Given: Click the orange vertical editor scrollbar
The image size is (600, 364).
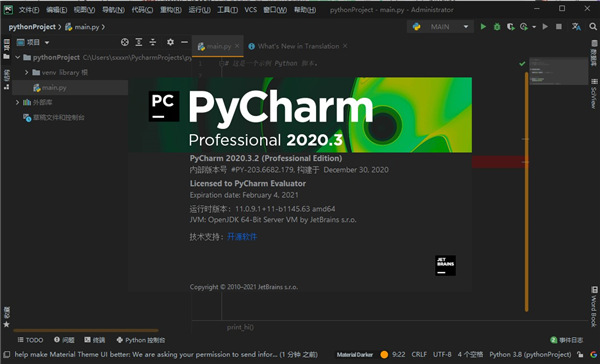Looking at the screenshot, I should (527, 191).
